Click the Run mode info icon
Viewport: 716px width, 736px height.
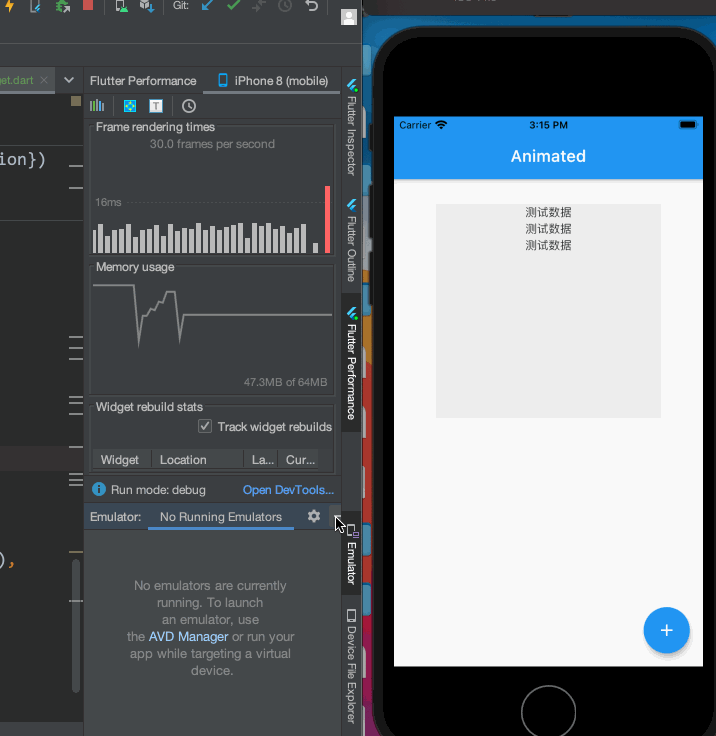(x=99, y=489)
